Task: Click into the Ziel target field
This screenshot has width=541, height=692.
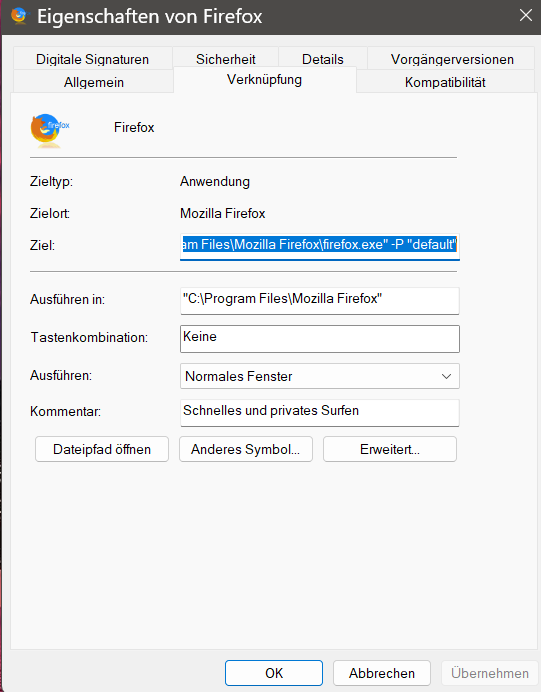Action: 319,246
